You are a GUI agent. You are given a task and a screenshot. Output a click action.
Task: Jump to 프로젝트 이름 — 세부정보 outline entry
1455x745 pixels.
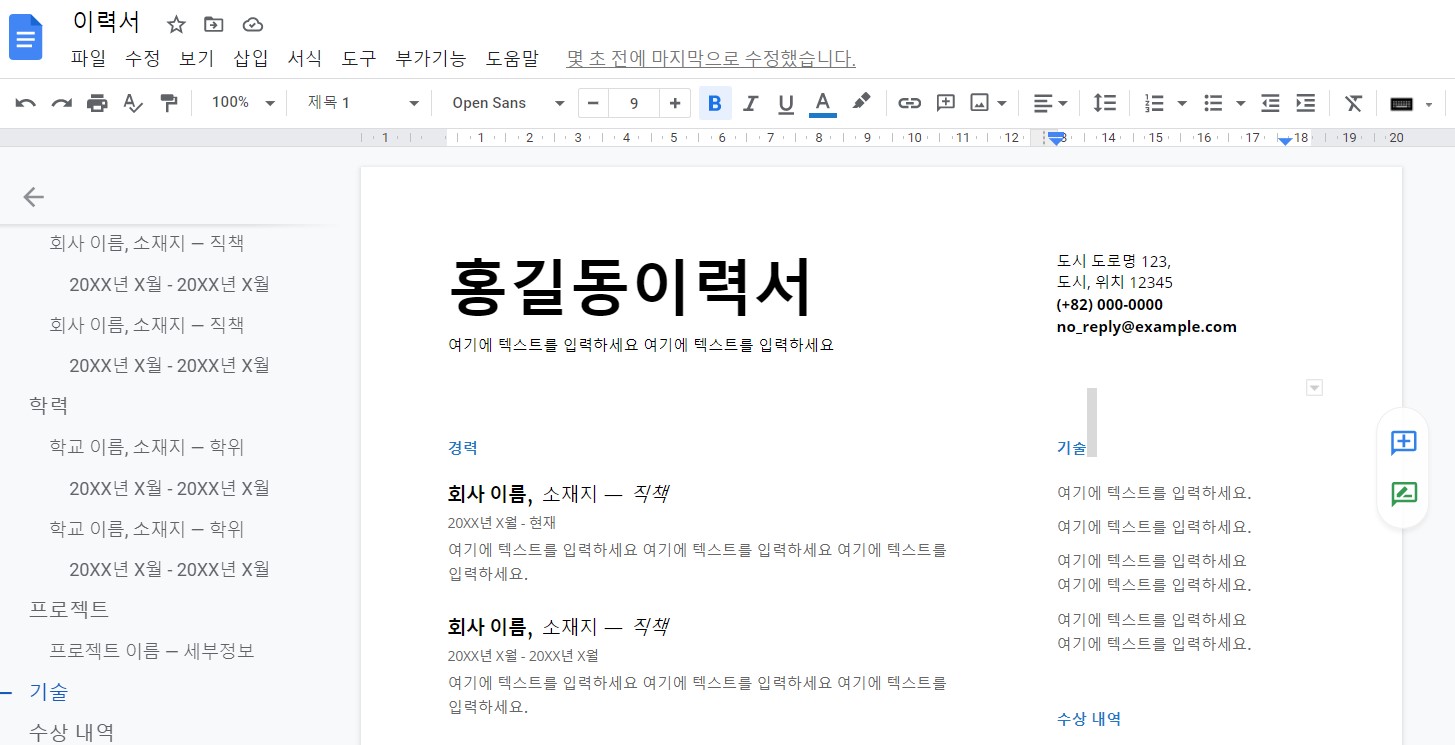click(x=152, y=651)
